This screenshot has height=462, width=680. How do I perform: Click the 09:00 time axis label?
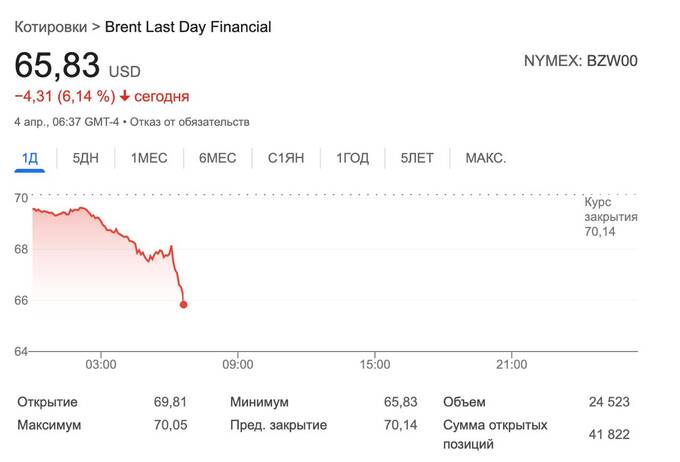point(237,365)
